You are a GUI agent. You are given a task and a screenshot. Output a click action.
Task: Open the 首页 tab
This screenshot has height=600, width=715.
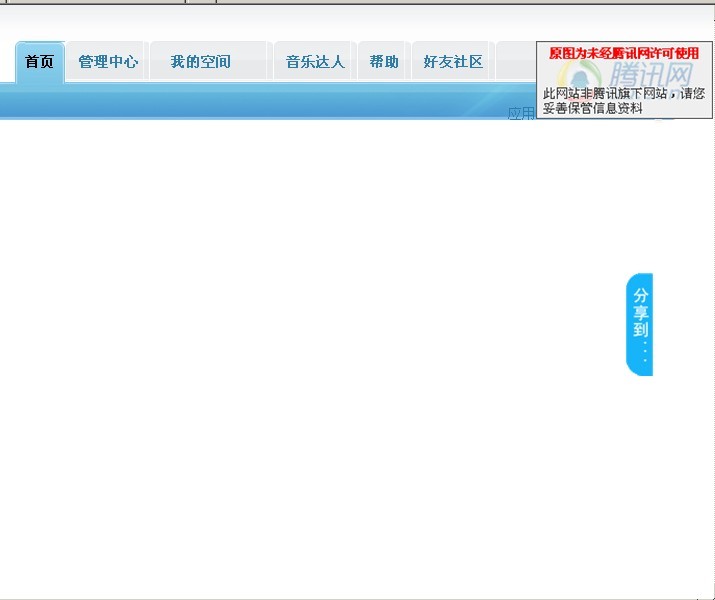click(40, 62)
